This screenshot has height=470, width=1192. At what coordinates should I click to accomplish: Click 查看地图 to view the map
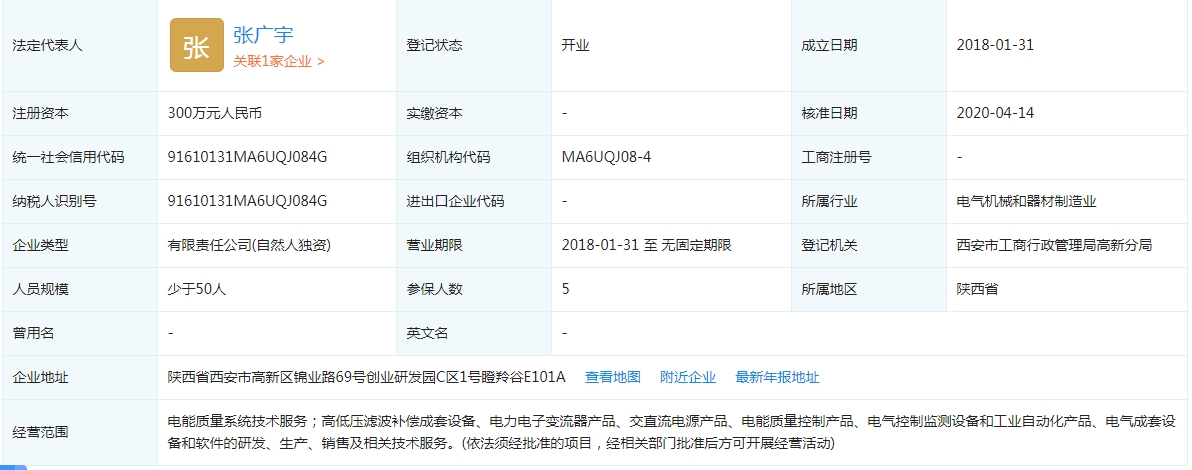click(612, 377)
